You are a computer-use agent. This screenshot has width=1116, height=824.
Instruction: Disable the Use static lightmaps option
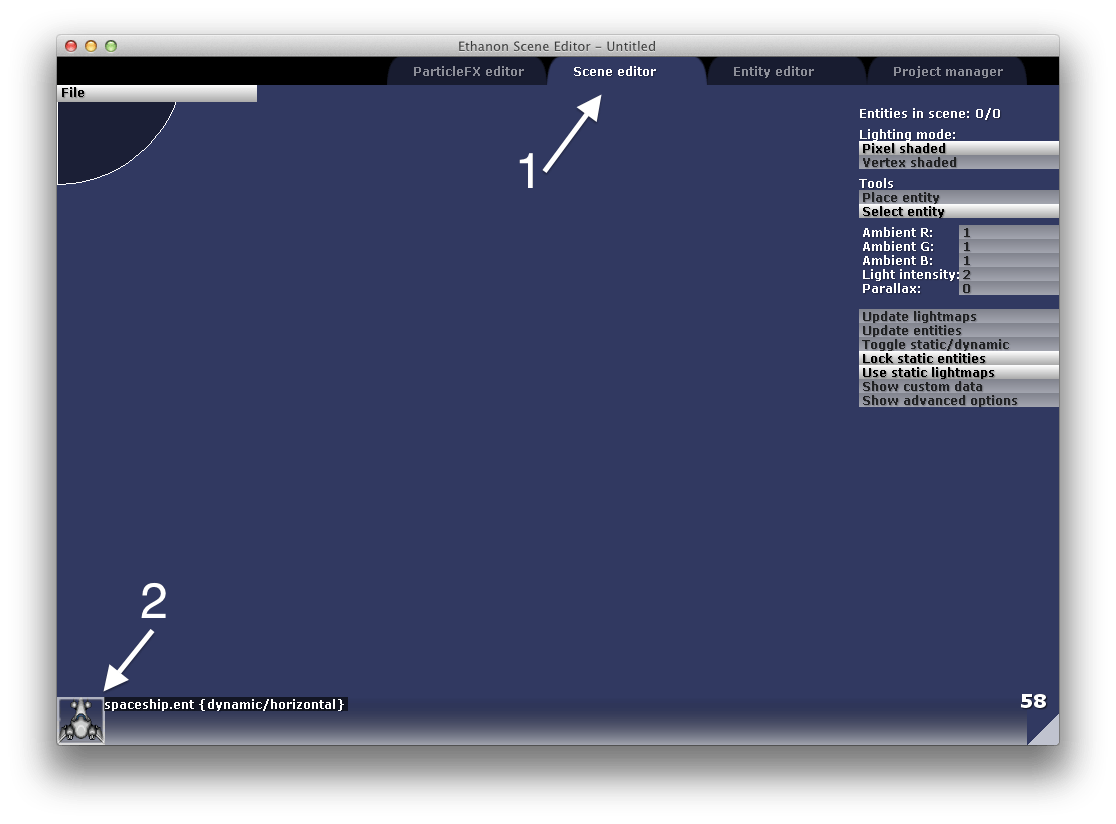[957, 372]
